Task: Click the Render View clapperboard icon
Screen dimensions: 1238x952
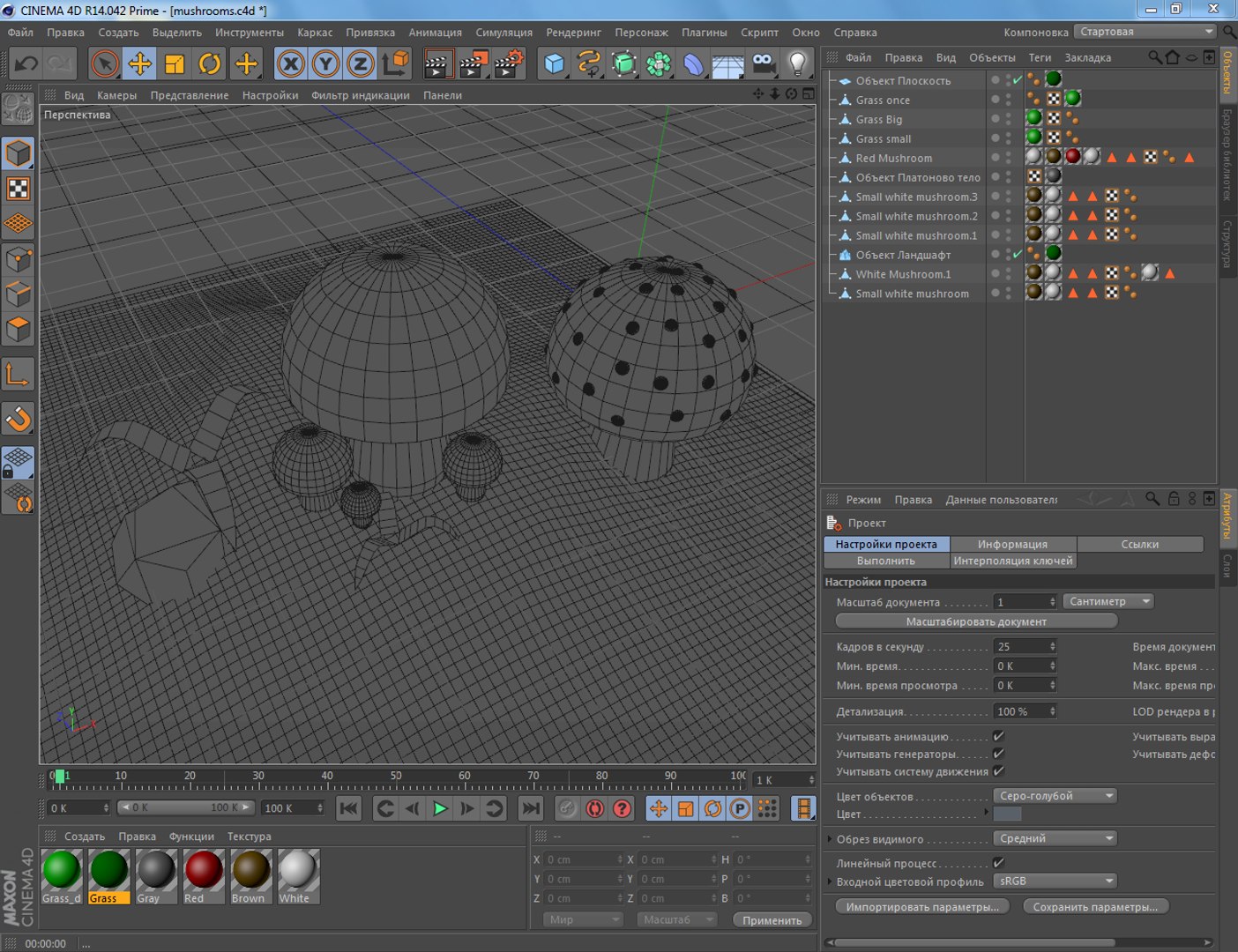Action: [x=438, y=63]
